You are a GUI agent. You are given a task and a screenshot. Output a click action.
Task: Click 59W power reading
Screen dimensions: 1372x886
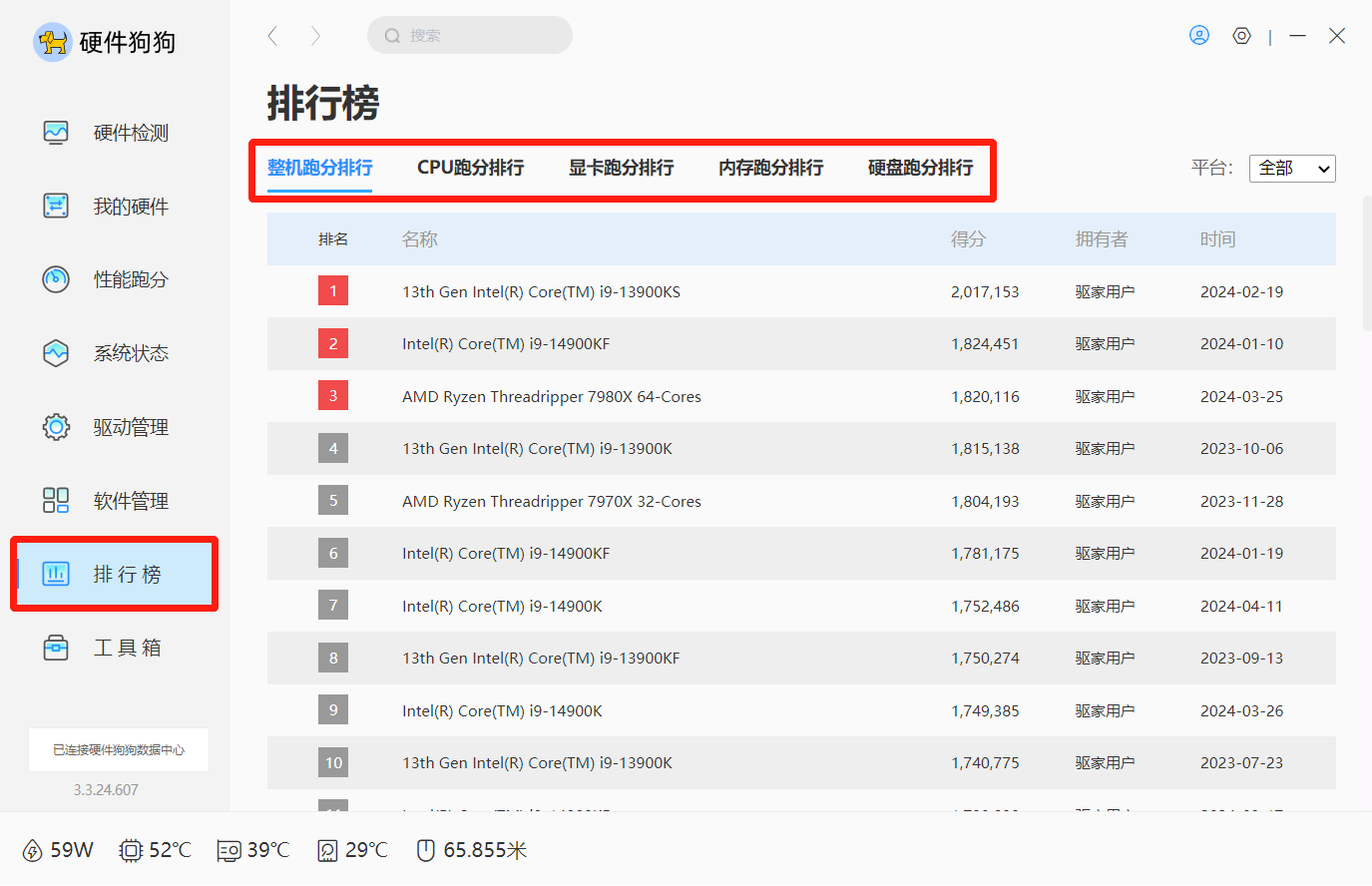tap(72, 850)
